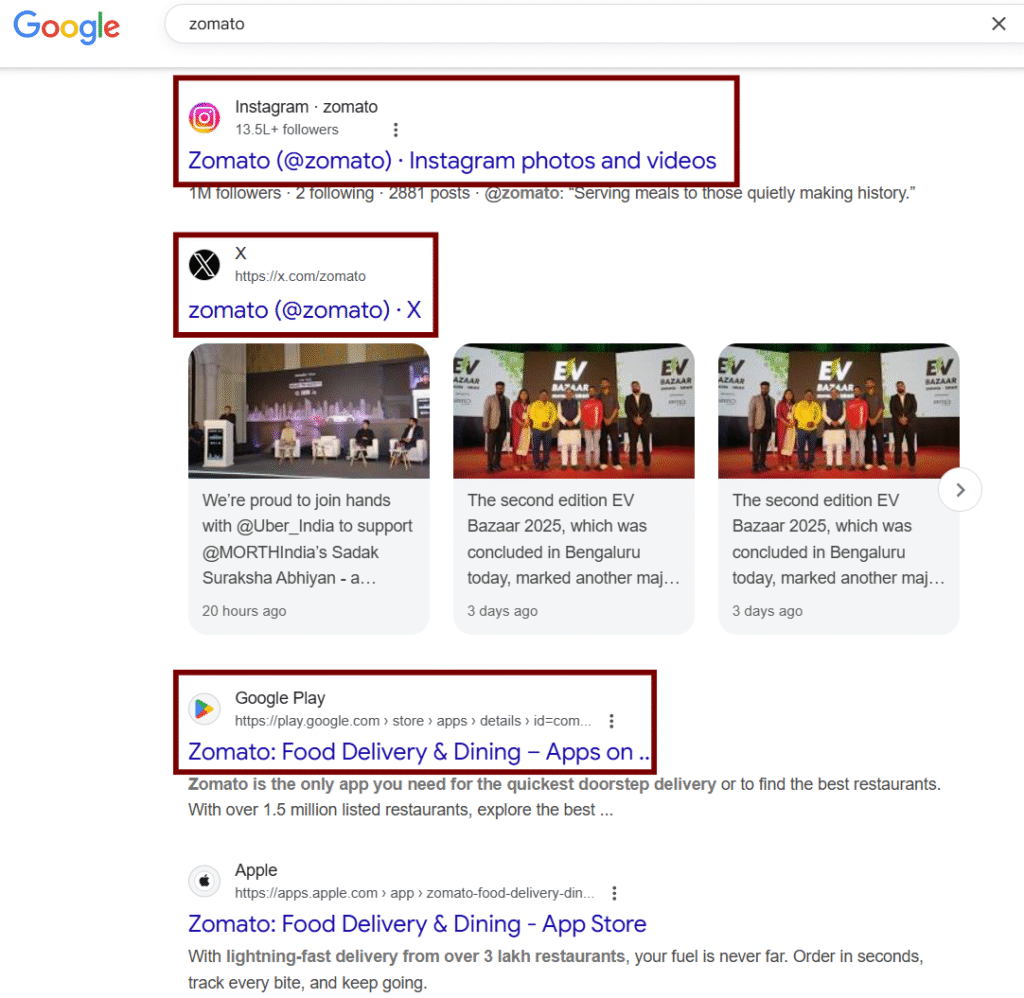
Task: Expand more posts with the right chevron arrow
Action: coord(959,490)
